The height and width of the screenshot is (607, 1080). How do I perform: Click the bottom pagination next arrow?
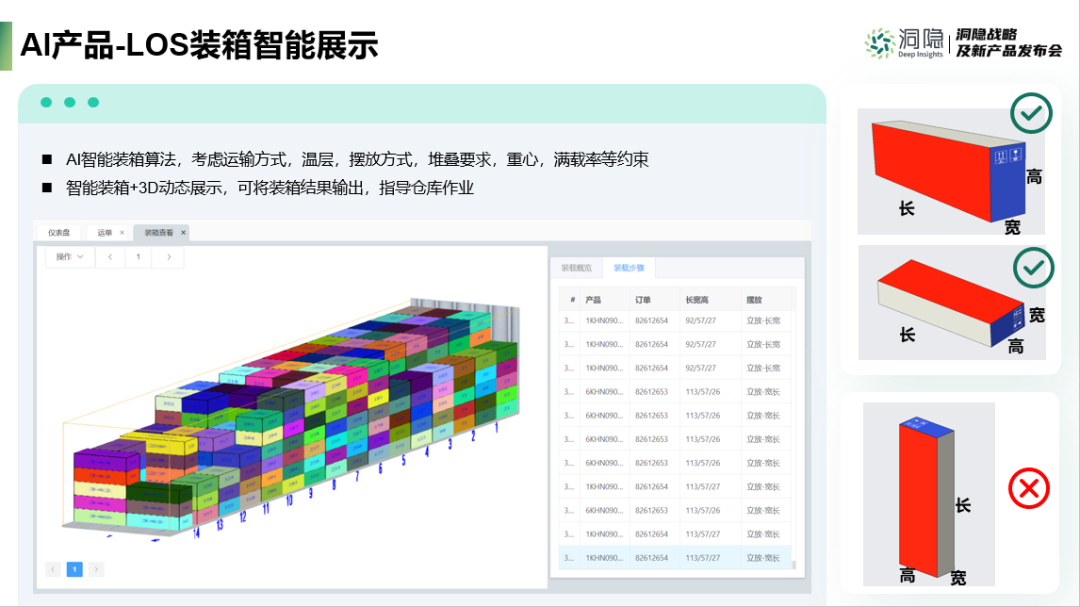pos(96,569)
